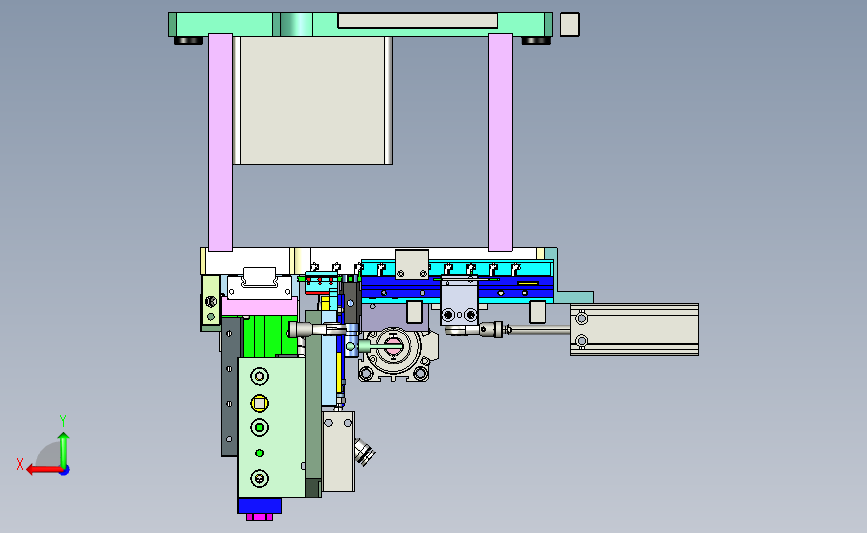Viewport: 867px width, 533px height.
Task: Pick the left black rubber foot under top plate
Action: pos(189,40)
